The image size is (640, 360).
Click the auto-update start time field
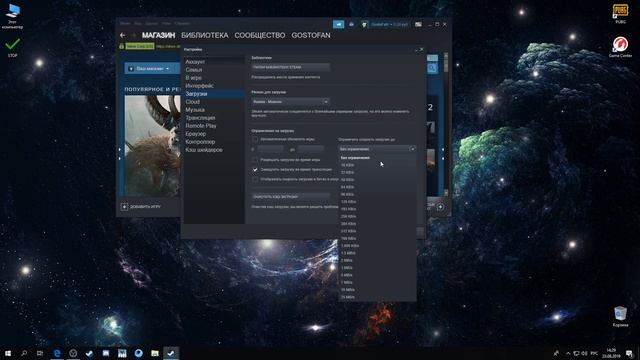tap(270, 149)
